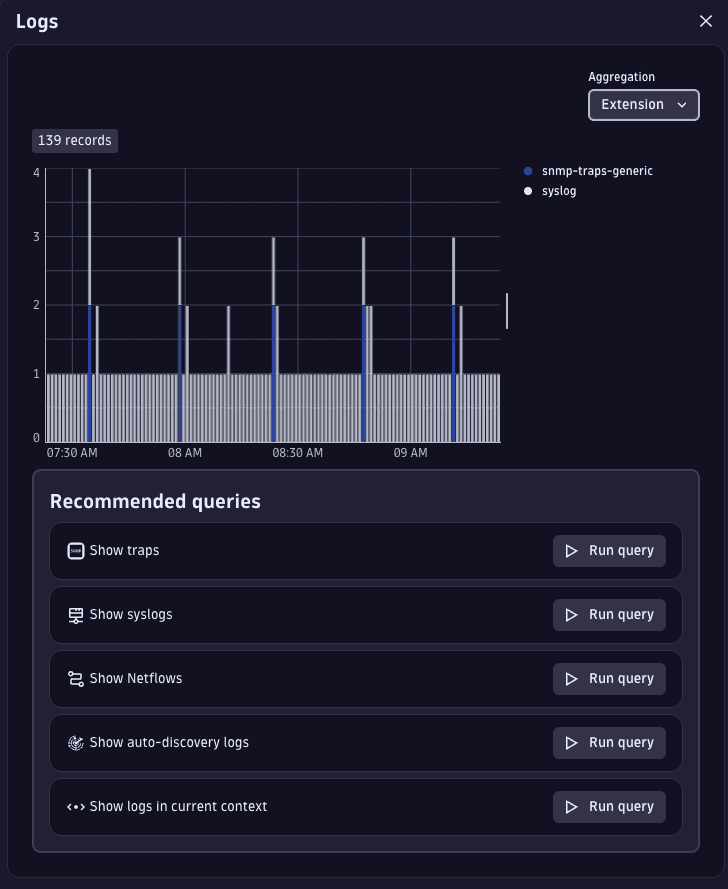Close the Logs dialog
Image resolution: width=728 pixels, height=889 pixels.
pos(706,21)
